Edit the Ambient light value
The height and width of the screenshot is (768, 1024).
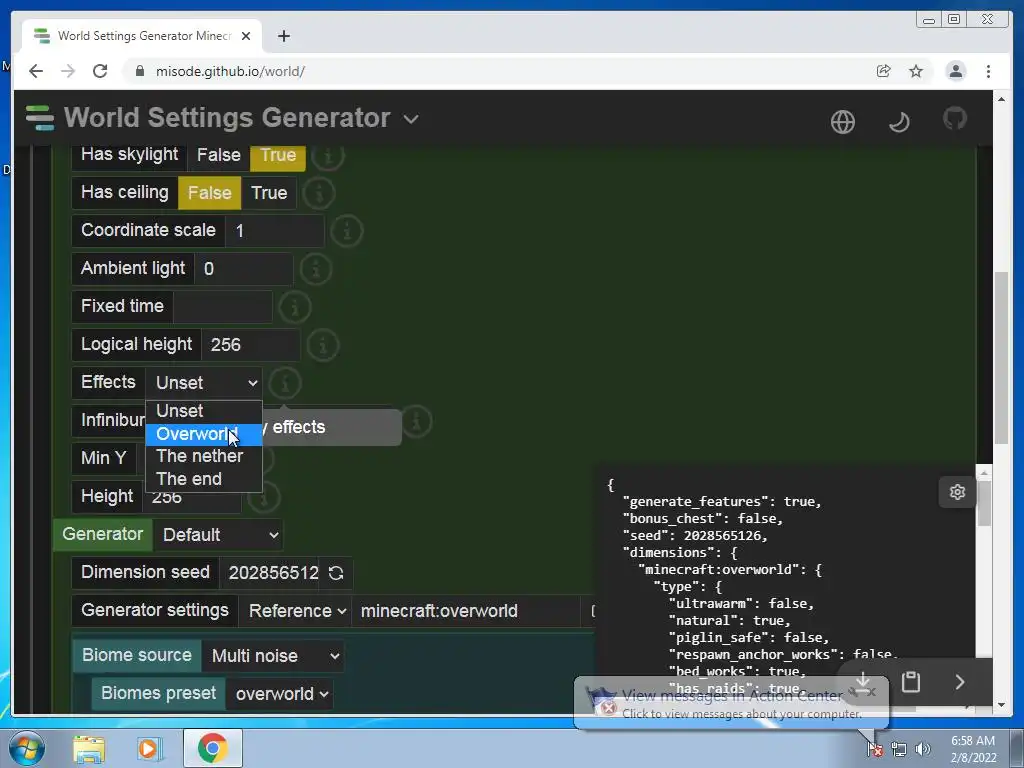coord(244,268)
